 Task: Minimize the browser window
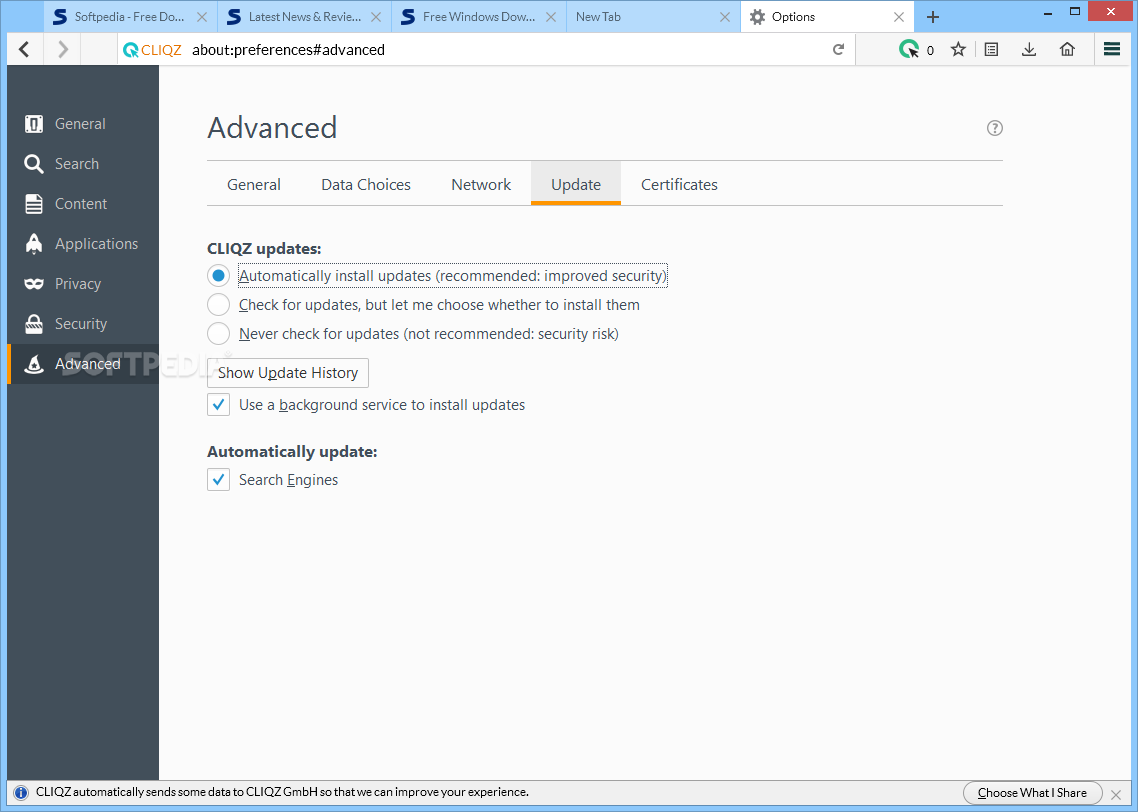click(1048, 12)
